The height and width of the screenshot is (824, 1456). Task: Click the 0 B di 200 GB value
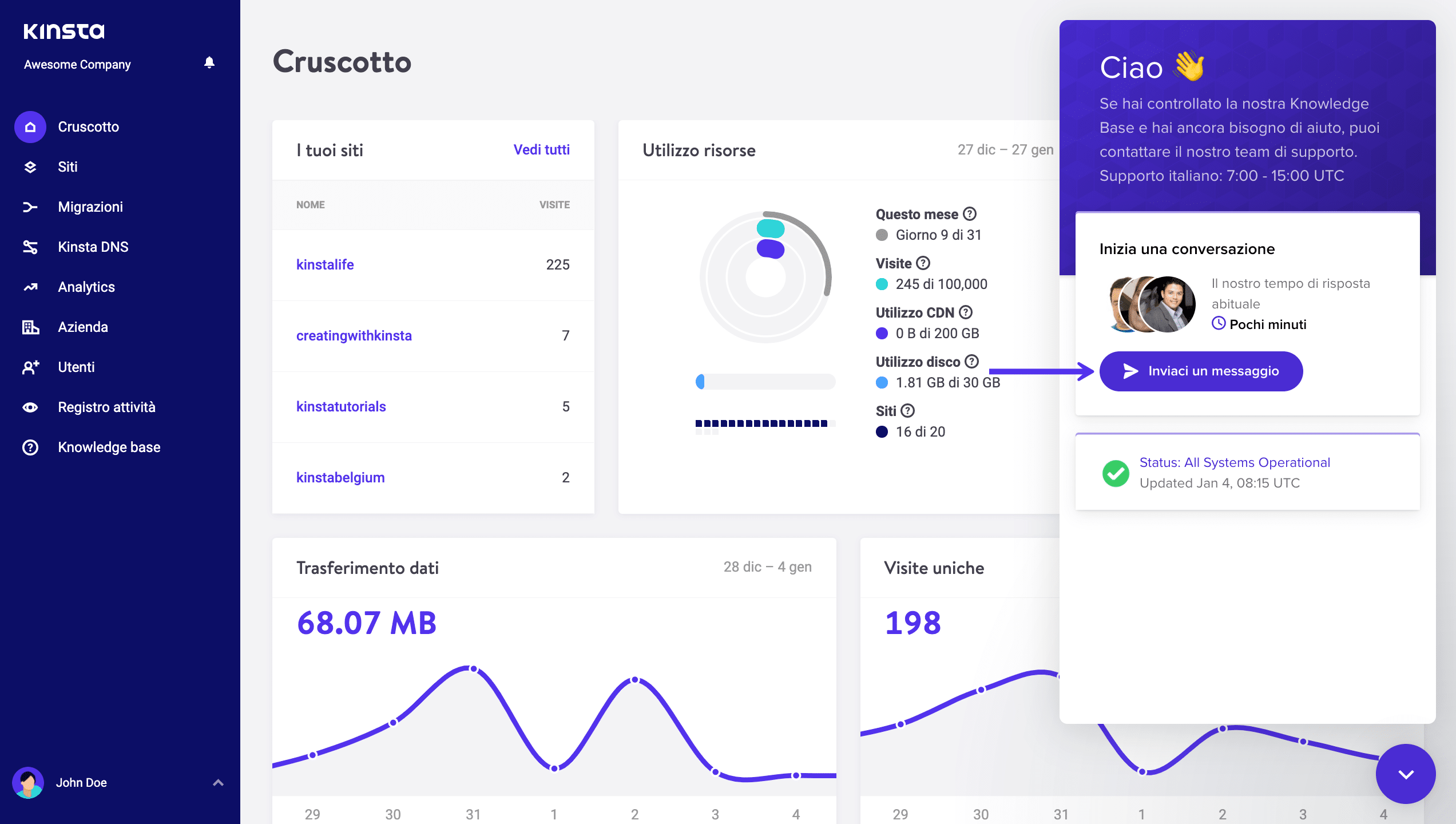click(x=938, y=334)
